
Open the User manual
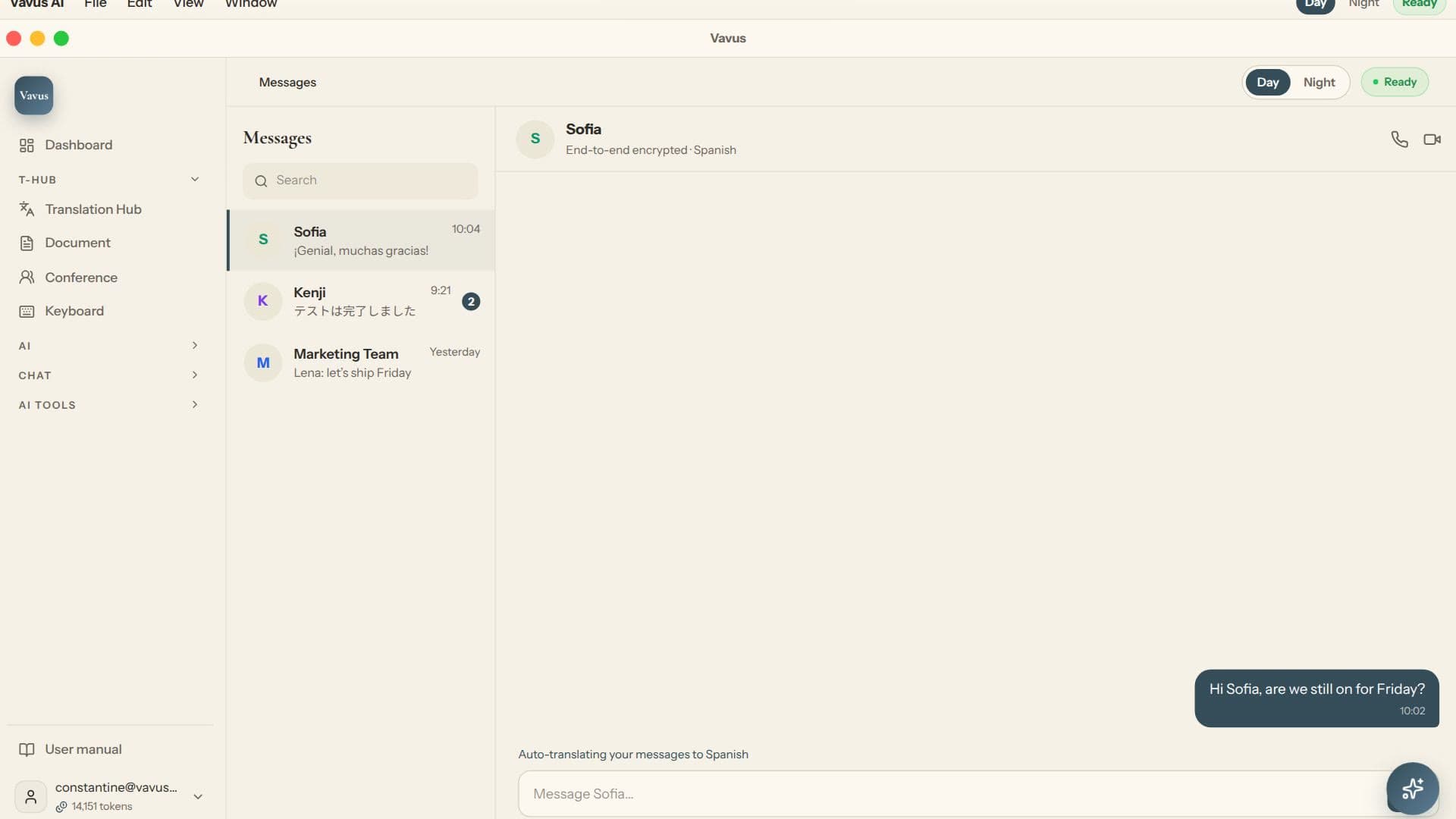[83, 750]
